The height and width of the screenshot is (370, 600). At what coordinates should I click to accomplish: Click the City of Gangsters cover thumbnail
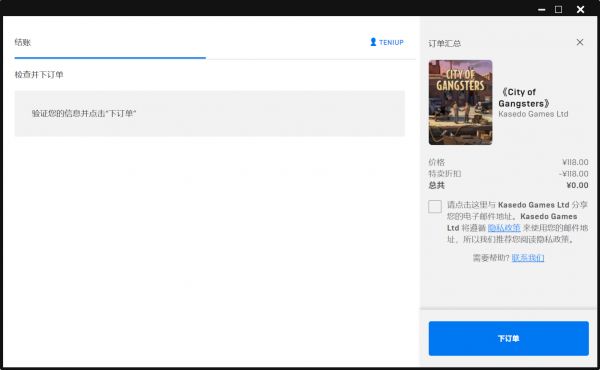click(460, 103)
